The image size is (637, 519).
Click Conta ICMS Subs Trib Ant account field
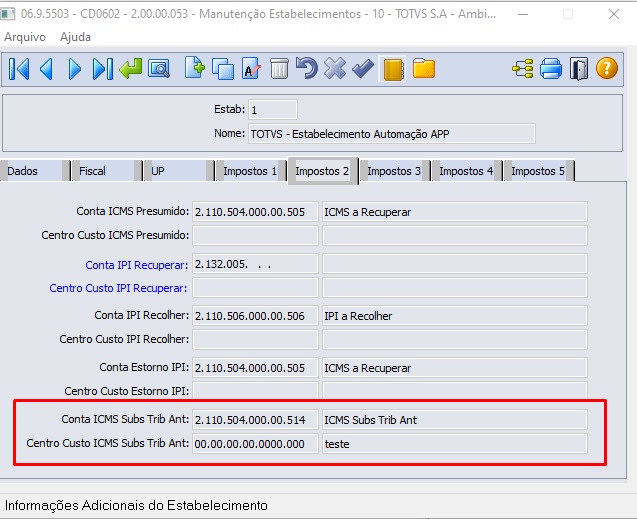click(255, 420)
